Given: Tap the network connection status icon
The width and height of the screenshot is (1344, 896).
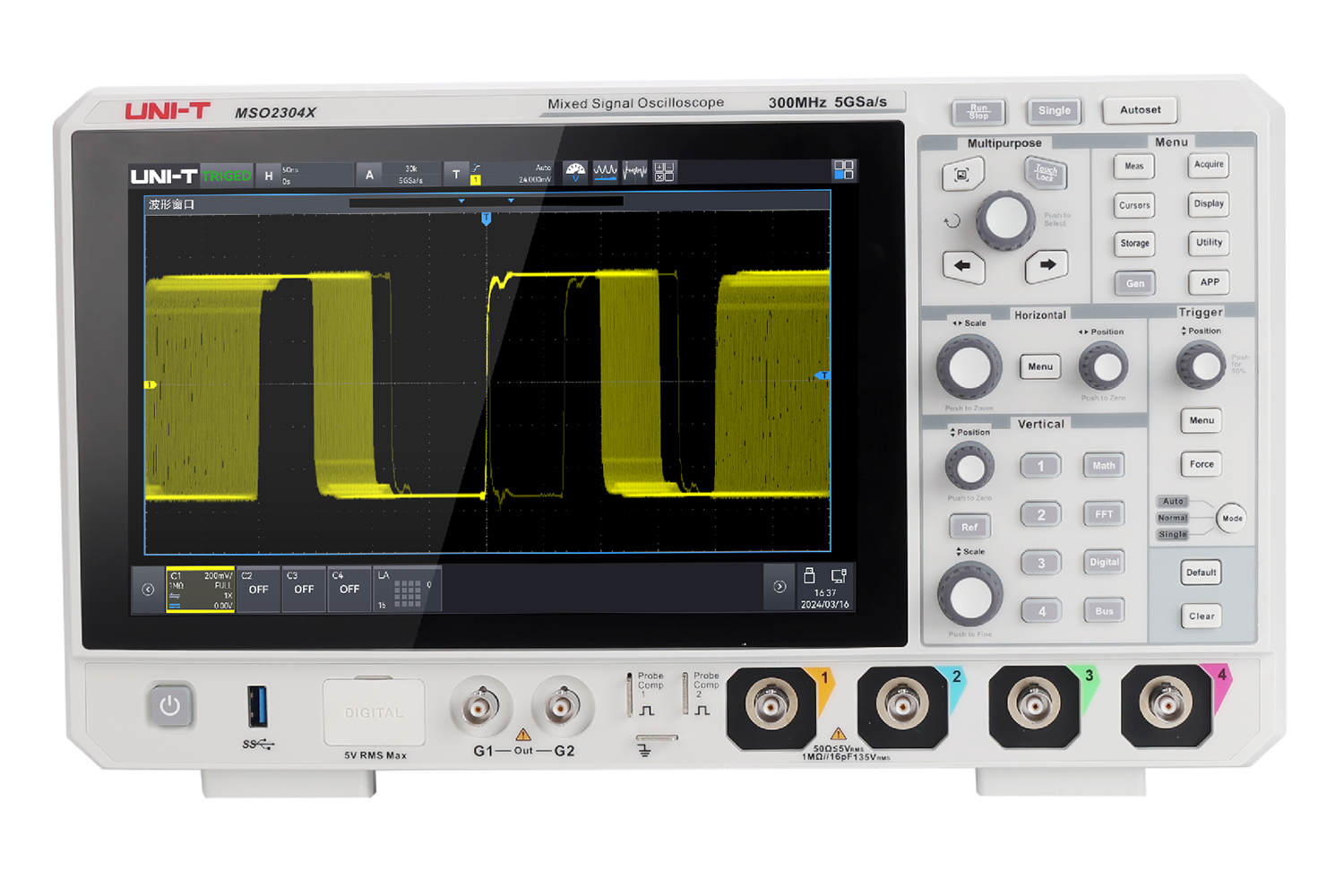Looking at the screenshot, I should (839, 576).
